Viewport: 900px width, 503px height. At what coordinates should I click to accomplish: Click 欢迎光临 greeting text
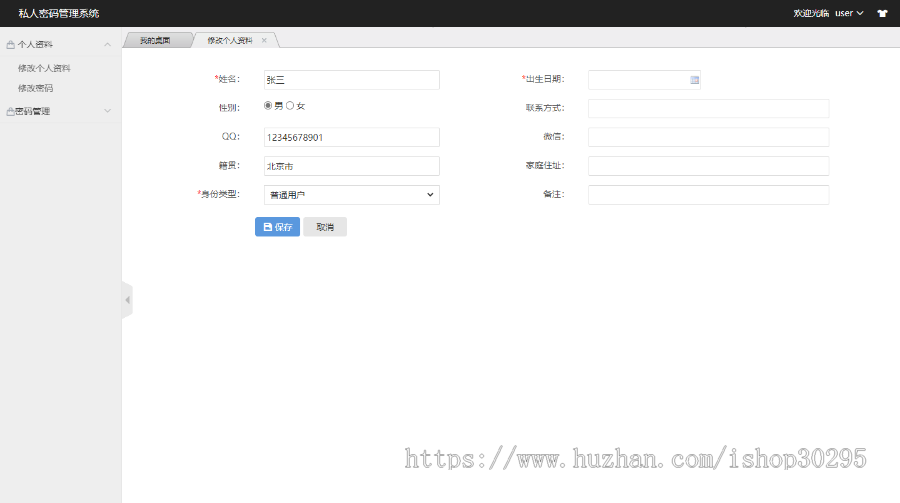click(811, 13)
